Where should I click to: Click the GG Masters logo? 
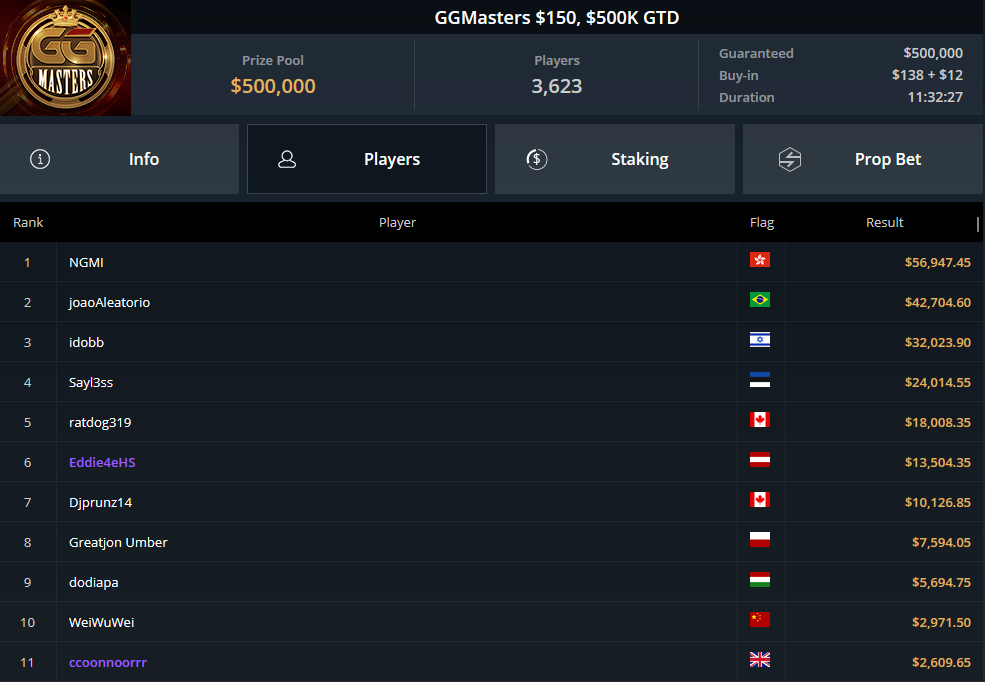[65, 58]
